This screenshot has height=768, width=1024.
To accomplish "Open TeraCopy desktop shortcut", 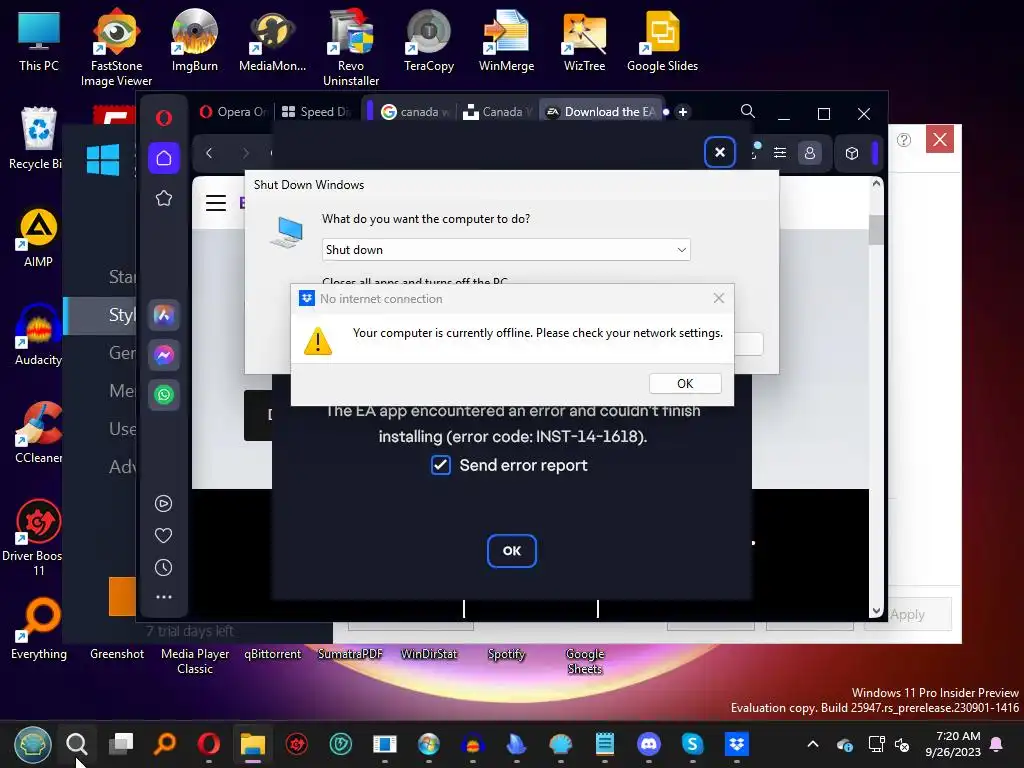I will pyautogui.click(x=428, y=40).
